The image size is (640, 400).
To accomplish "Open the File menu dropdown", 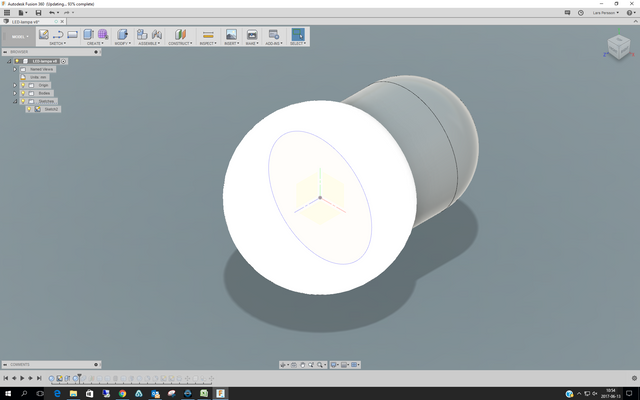I will (22, 13).
